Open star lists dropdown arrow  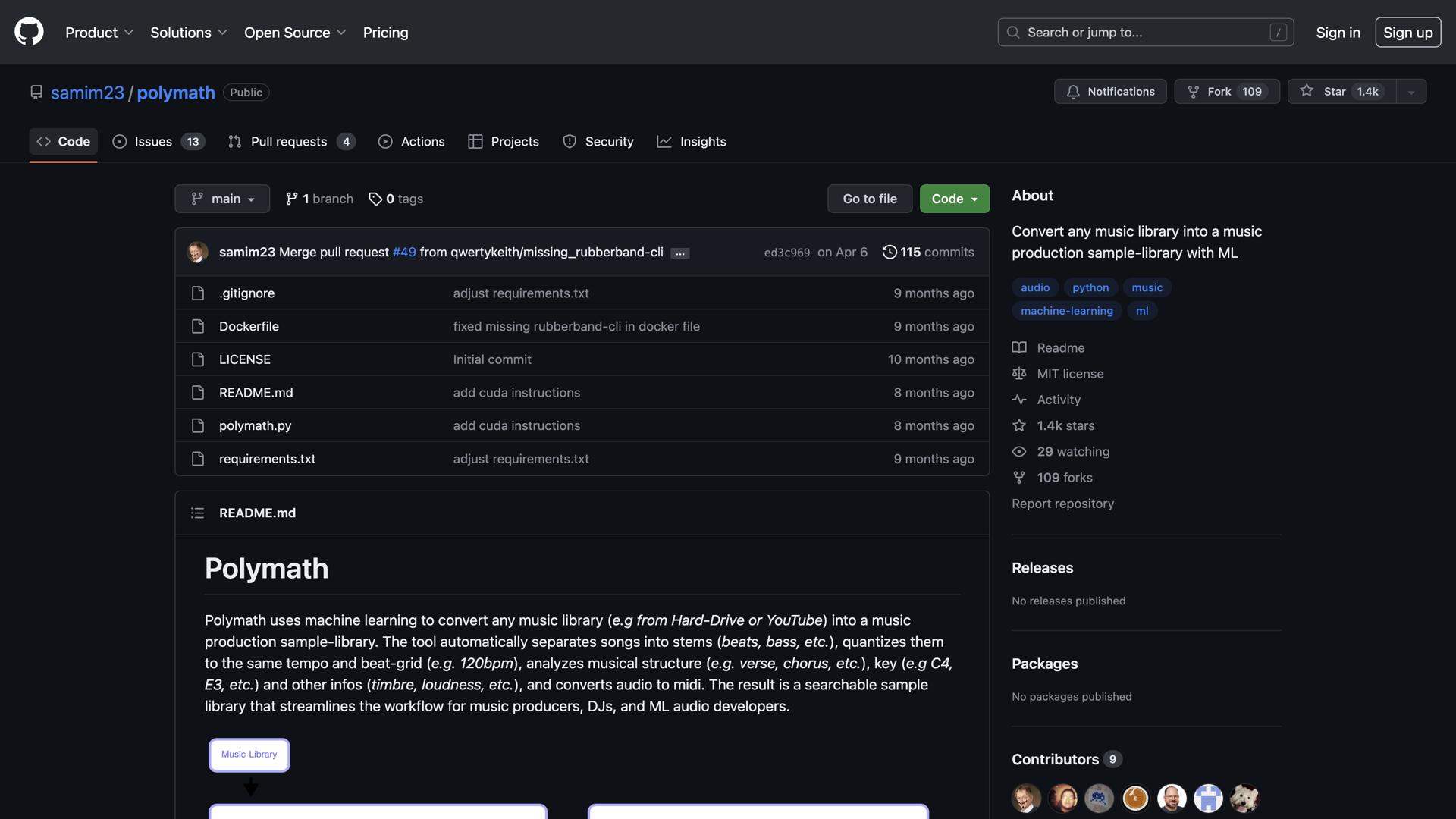[x=1411, y=92]
